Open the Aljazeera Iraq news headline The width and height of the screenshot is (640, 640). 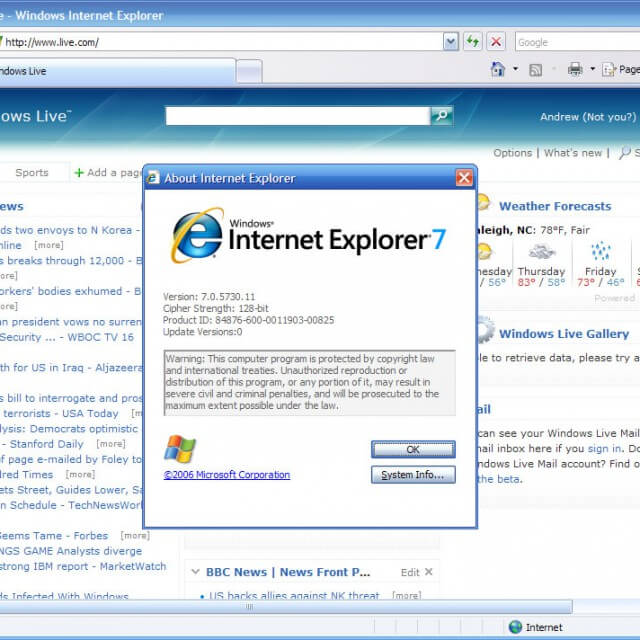tap(71, 368)
